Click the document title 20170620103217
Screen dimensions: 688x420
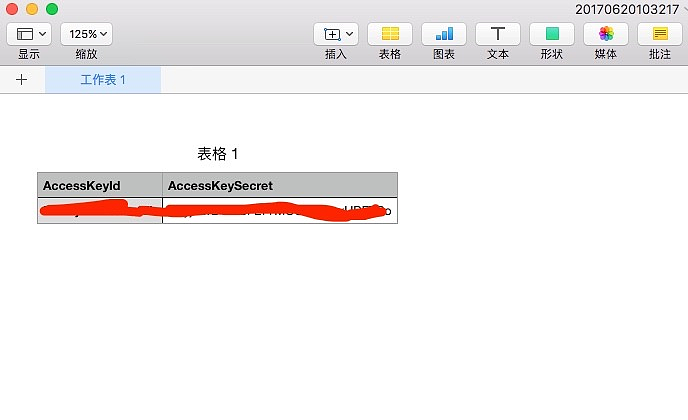click(626, 9)
